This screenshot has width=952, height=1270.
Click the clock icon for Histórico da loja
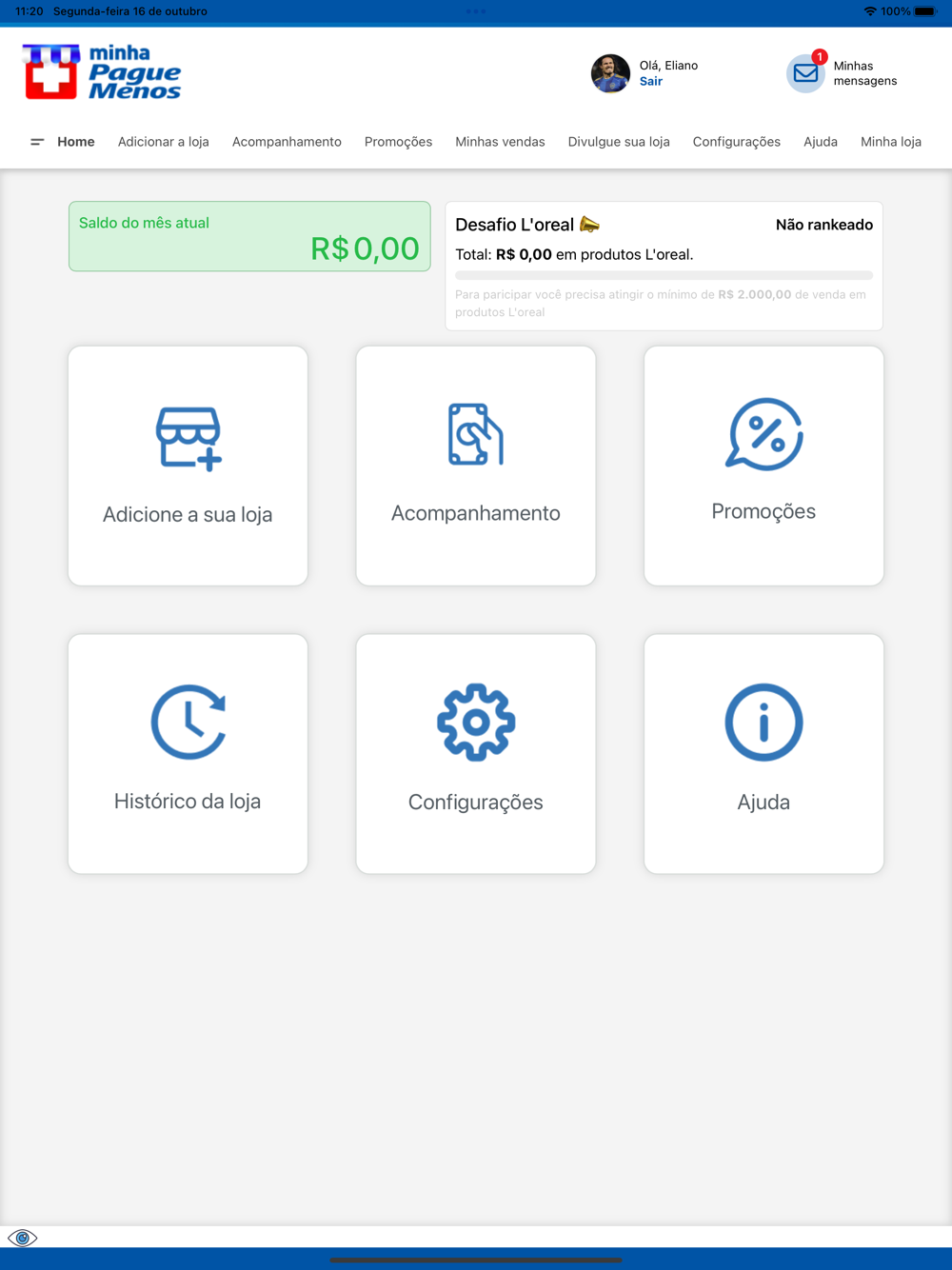188,722
